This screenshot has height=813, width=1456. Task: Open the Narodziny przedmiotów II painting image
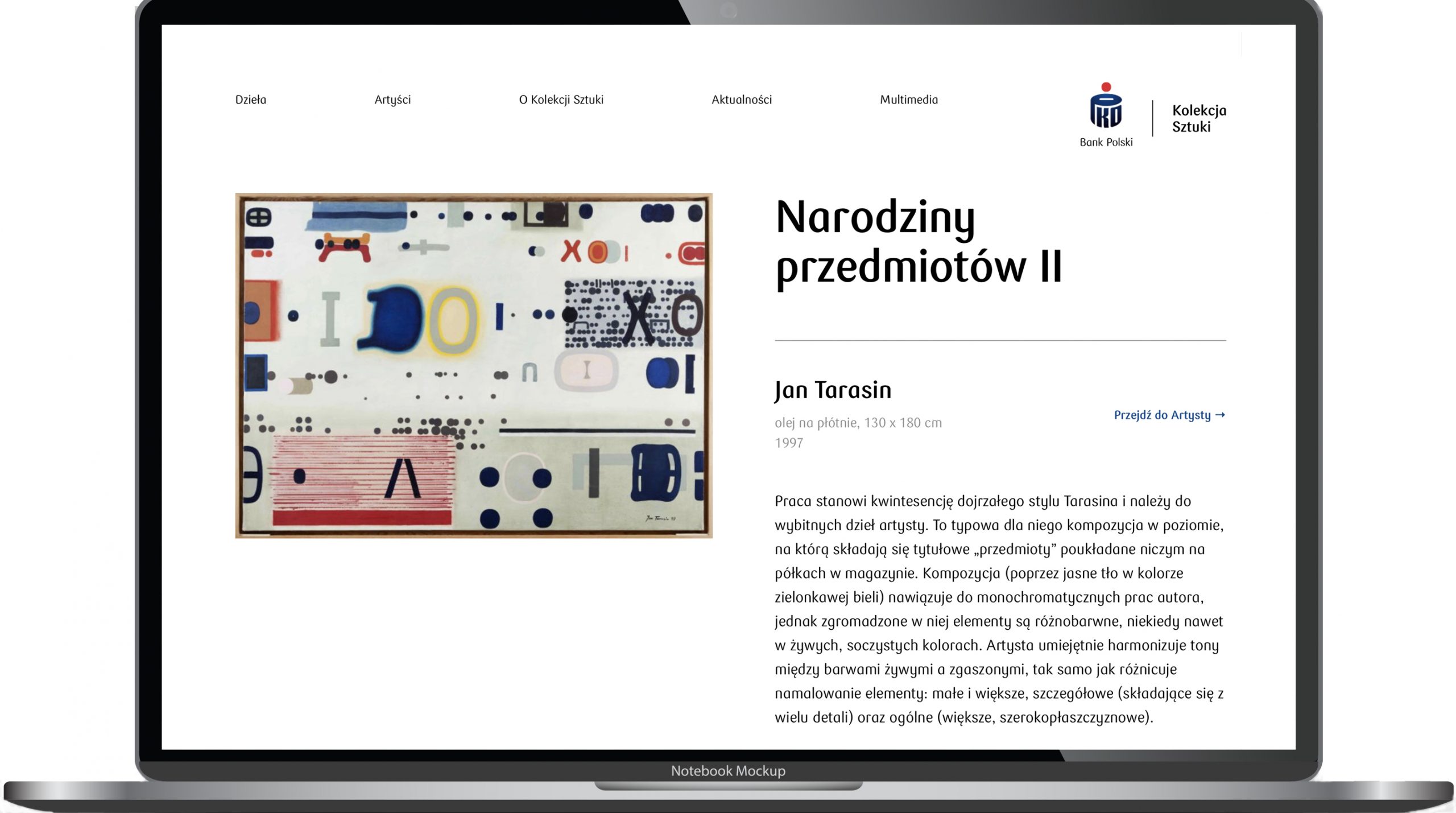pyautogui.click(x=474, y=366)
